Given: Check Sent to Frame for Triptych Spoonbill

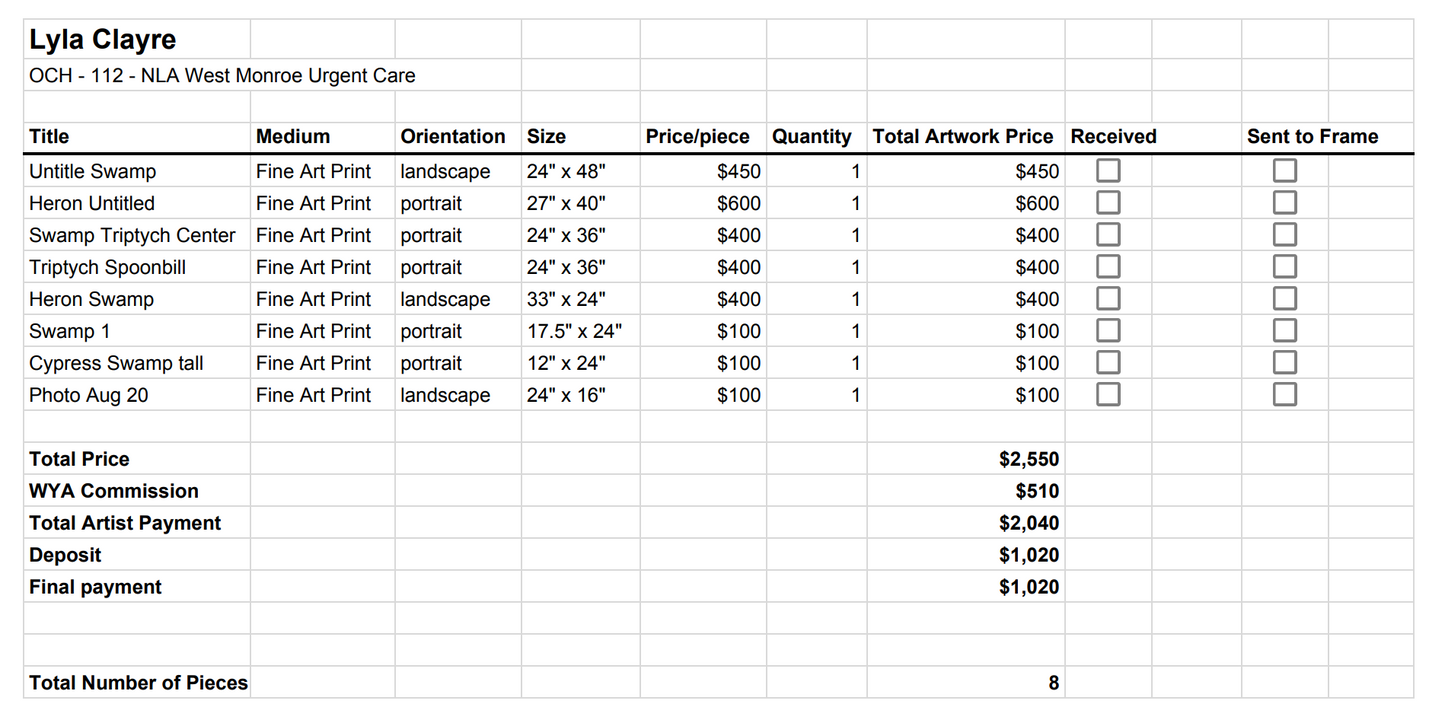Looking at the screenshot, I should [1285, 267].
